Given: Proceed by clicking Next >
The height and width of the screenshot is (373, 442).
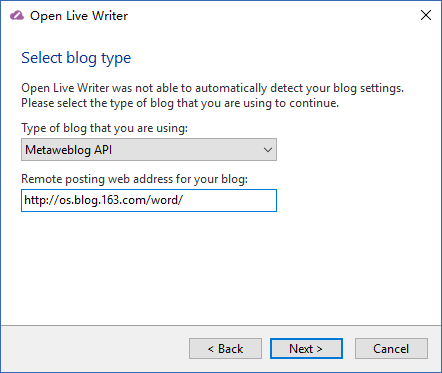Looking at the screenshot, I should 306,349.
